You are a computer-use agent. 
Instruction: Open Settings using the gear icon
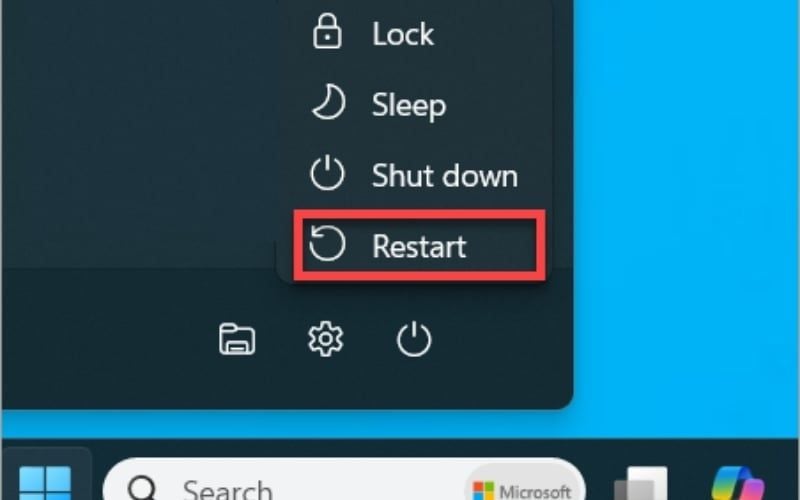(326, 339)
